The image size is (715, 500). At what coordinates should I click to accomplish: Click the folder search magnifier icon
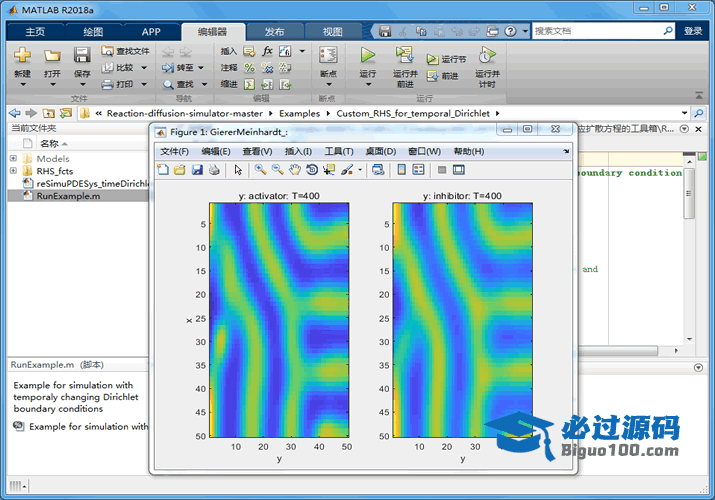pos(699,113)
